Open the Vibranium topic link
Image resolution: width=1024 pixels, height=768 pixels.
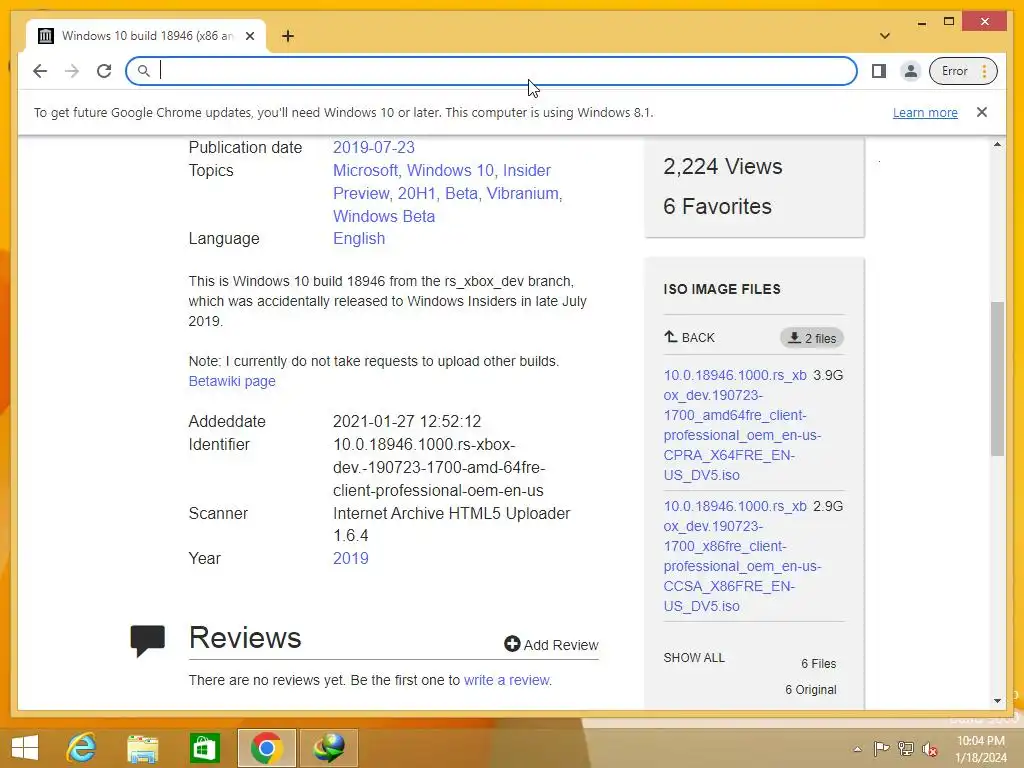pos(523,193)
